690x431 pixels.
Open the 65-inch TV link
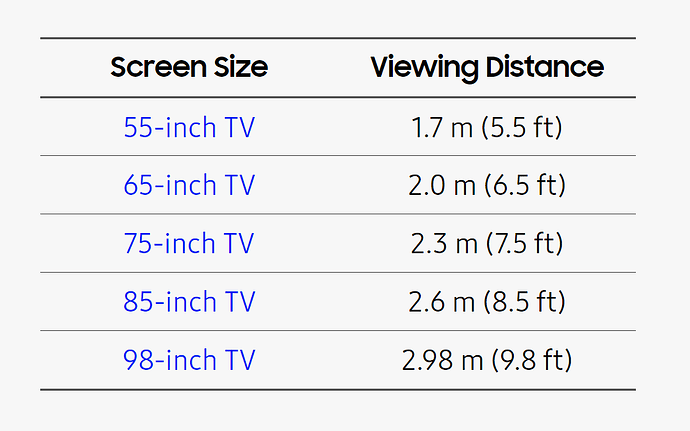[189, 185]
